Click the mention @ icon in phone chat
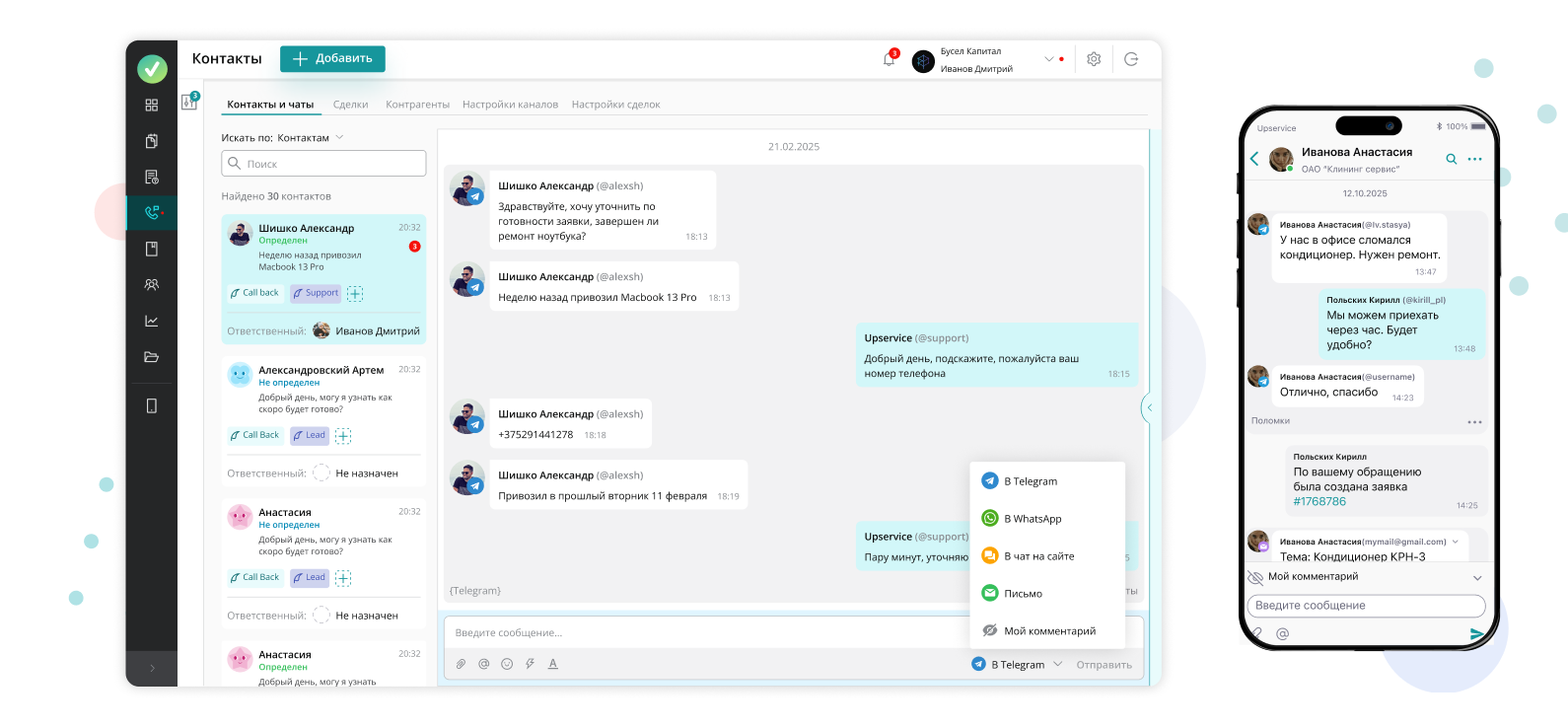Viewport: 1568px width, 728px height. [1282, 633]
